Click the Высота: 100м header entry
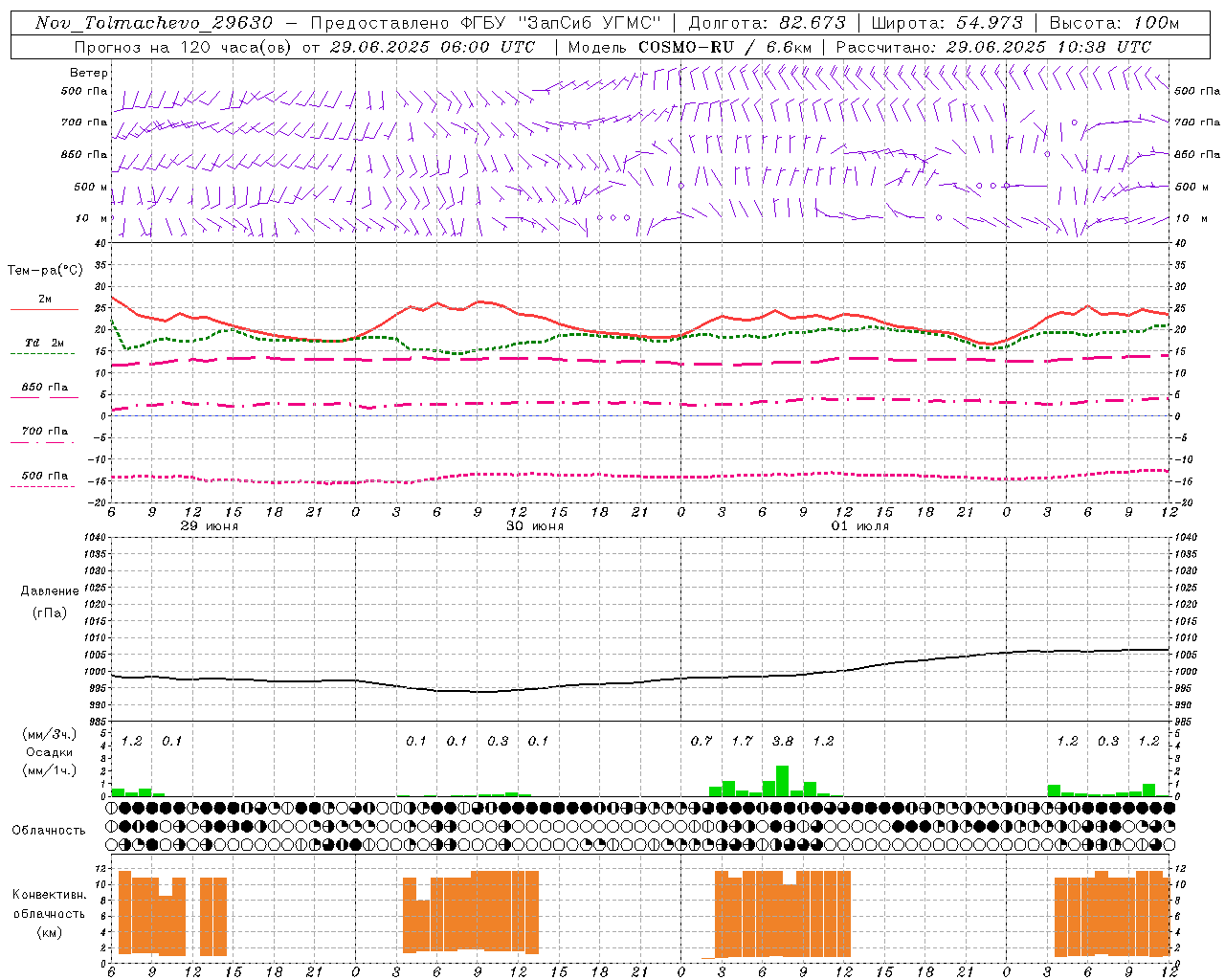The image size is (1225, 980). point(1114,23)
